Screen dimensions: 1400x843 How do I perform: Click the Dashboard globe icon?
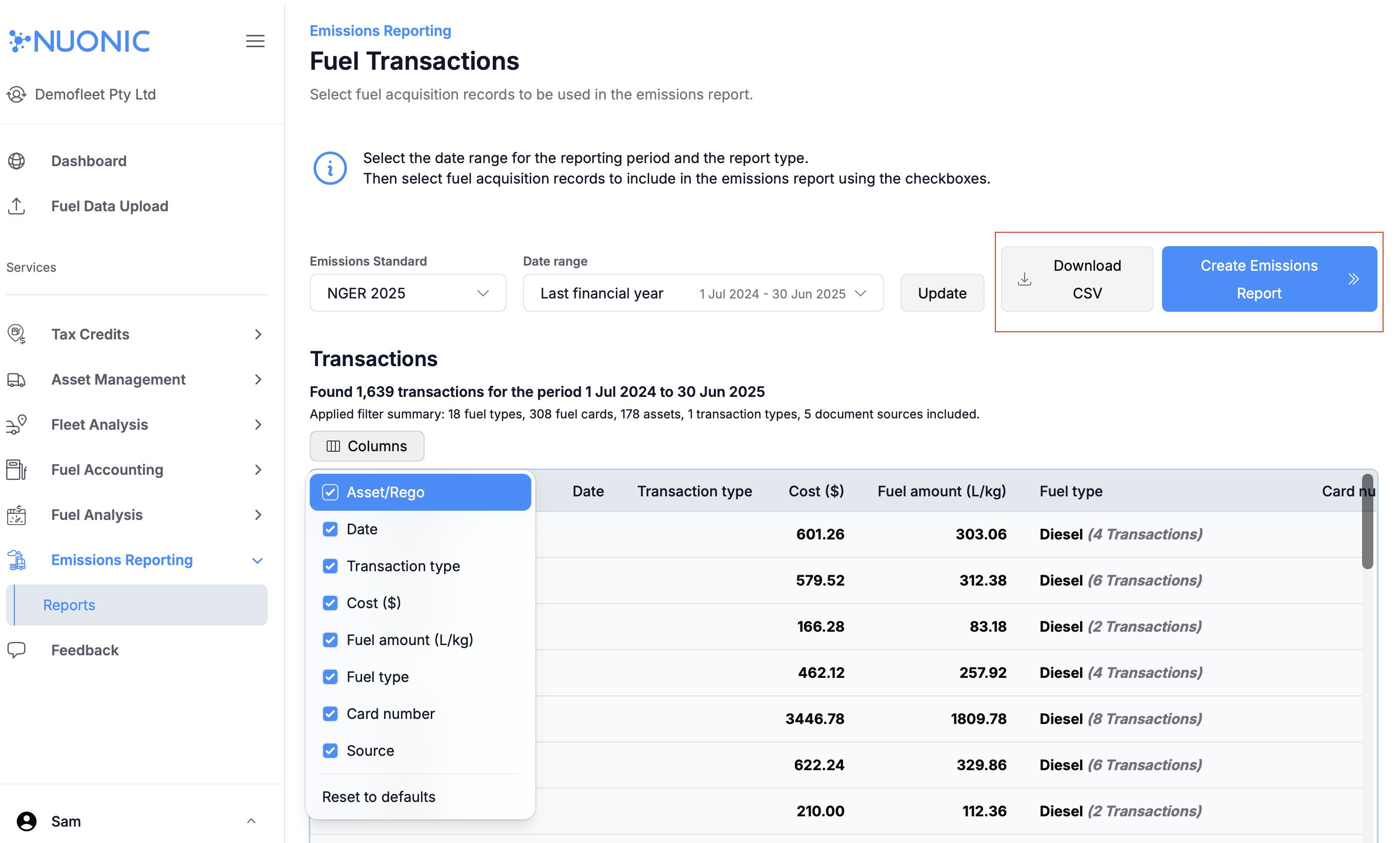16,161
